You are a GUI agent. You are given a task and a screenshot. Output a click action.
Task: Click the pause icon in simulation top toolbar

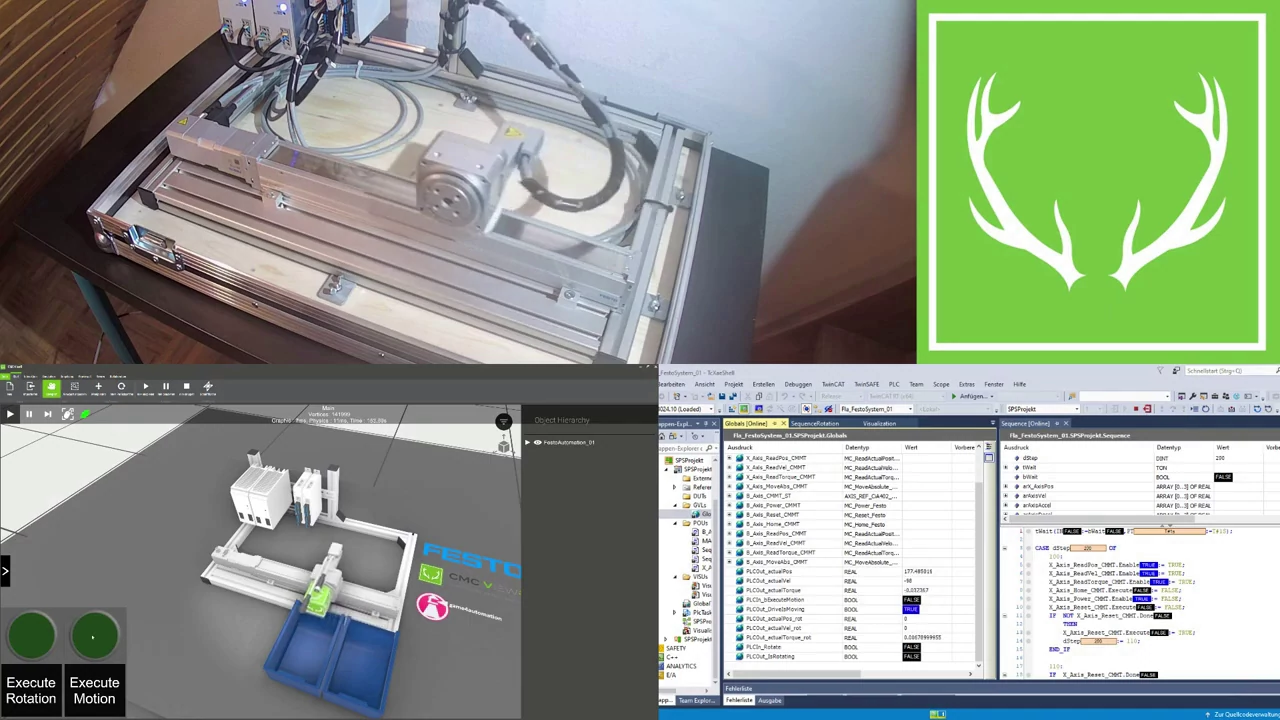point(166,386)
